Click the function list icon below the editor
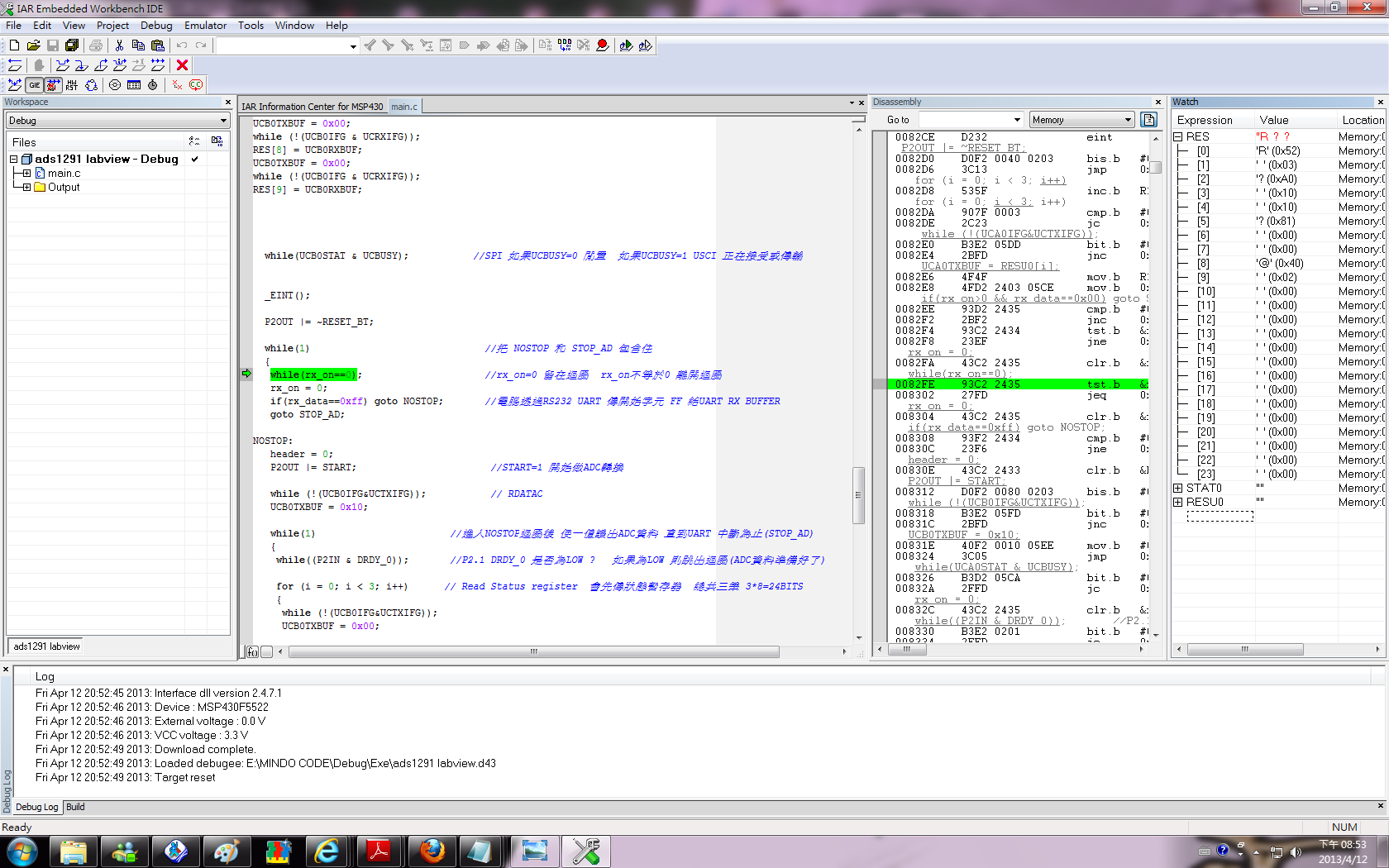 point(253,652)
